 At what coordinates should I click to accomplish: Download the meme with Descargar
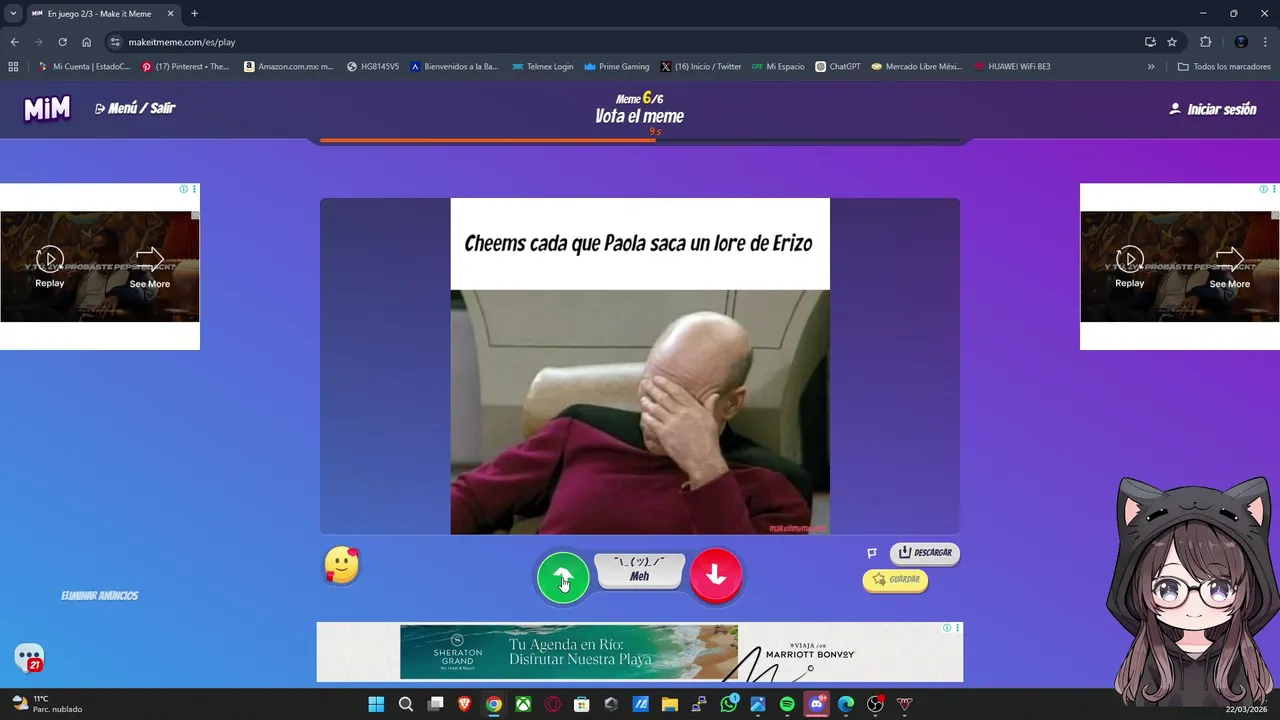coord(925,553)
